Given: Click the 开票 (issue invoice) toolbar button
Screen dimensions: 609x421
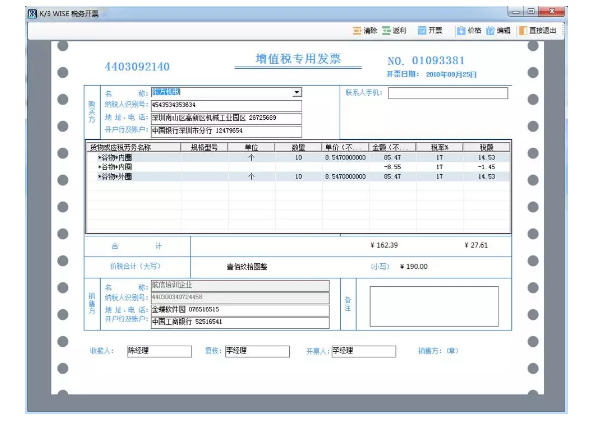Looking at the screenshot, I should point(430,30).
